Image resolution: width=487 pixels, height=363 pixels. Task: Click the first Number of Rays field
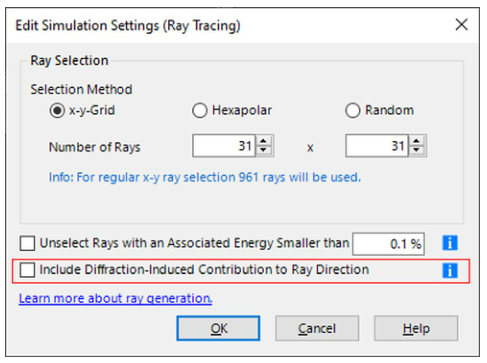(x=224, y=146)
